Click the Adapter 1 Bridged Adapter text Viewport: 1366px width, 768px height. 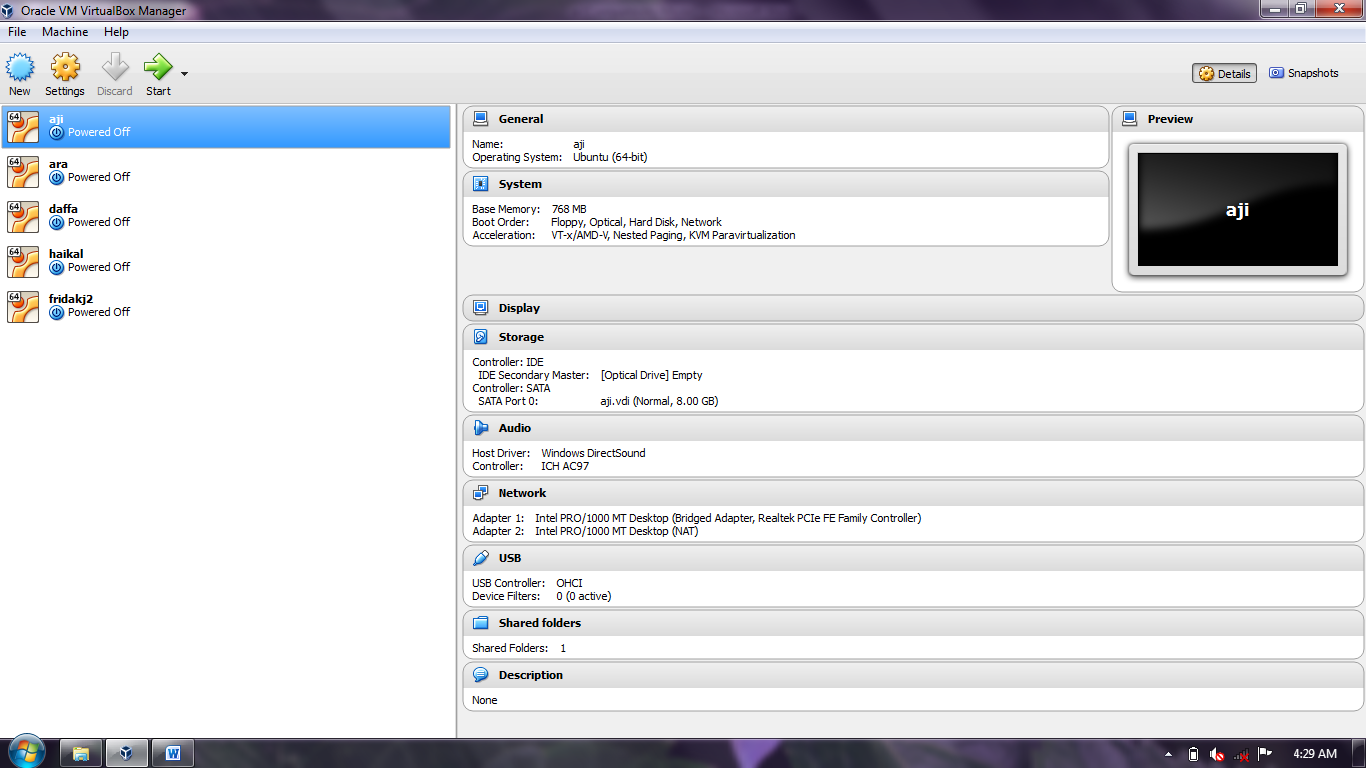click(x=728, y=518)
